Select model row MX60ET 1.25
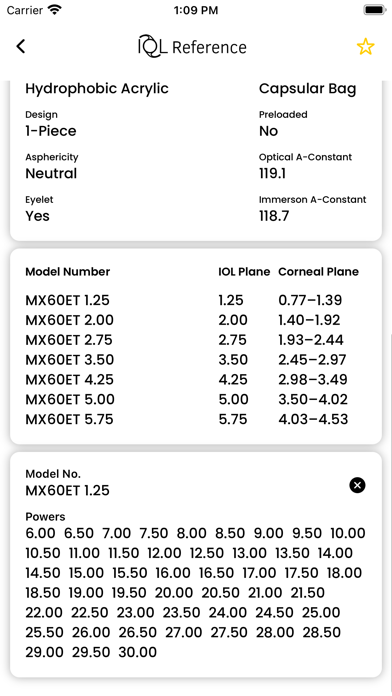Screen dimensions: 392x696 pos(195,301)
